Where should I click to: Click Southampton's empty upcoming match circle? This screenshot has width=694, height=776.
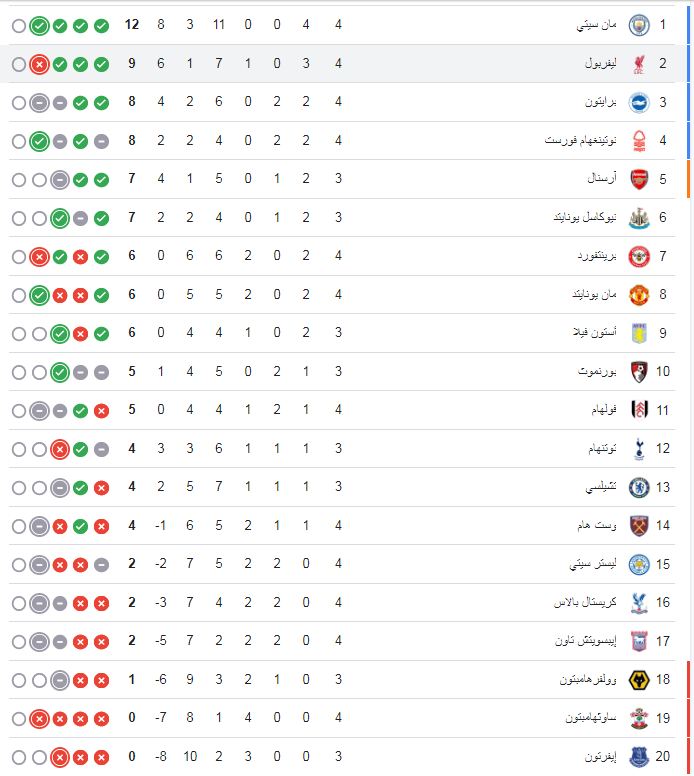(x=18, y=719)
